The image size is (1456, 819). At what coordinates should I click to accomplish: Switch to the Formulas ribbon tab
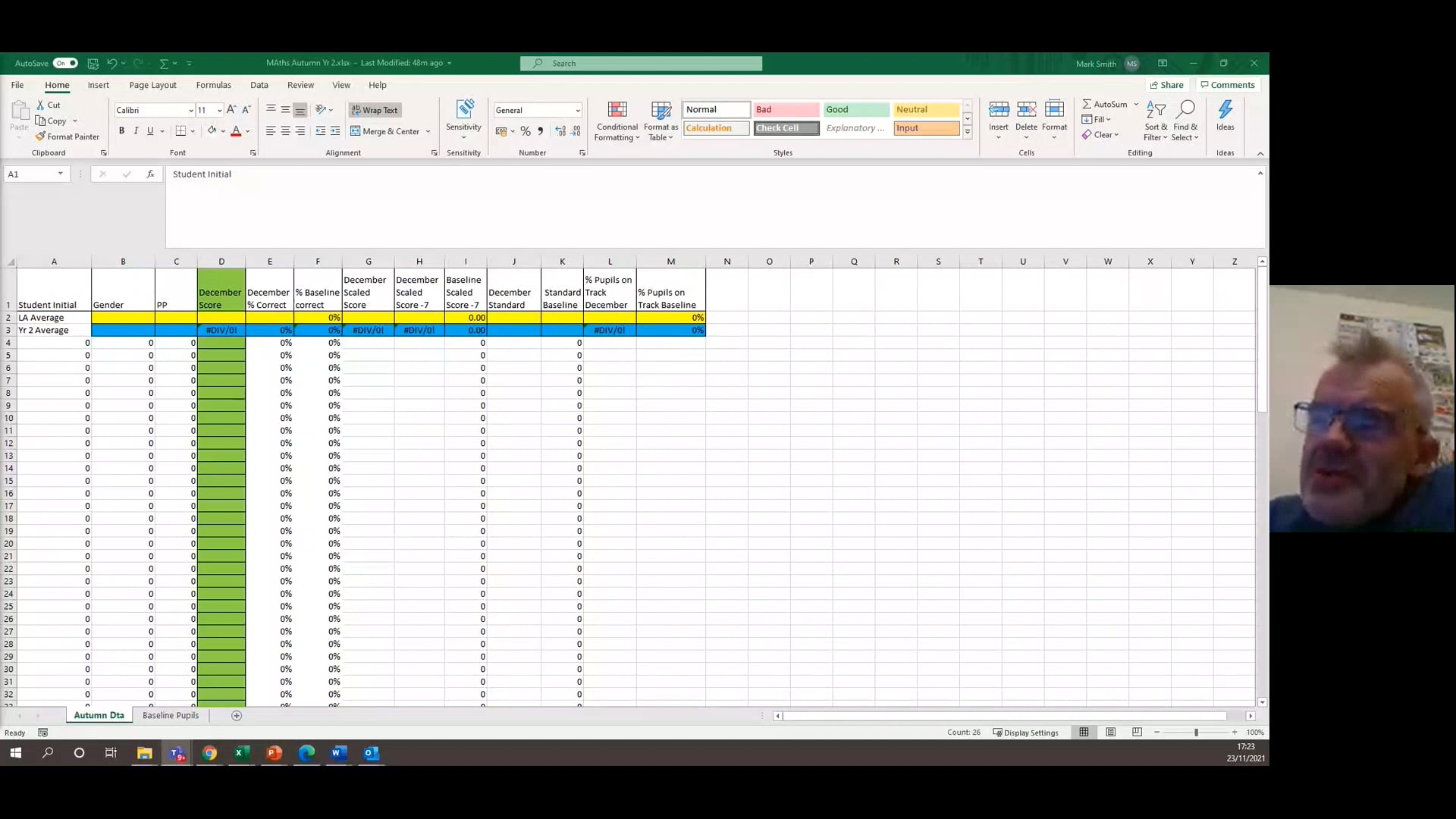point(213,85)
